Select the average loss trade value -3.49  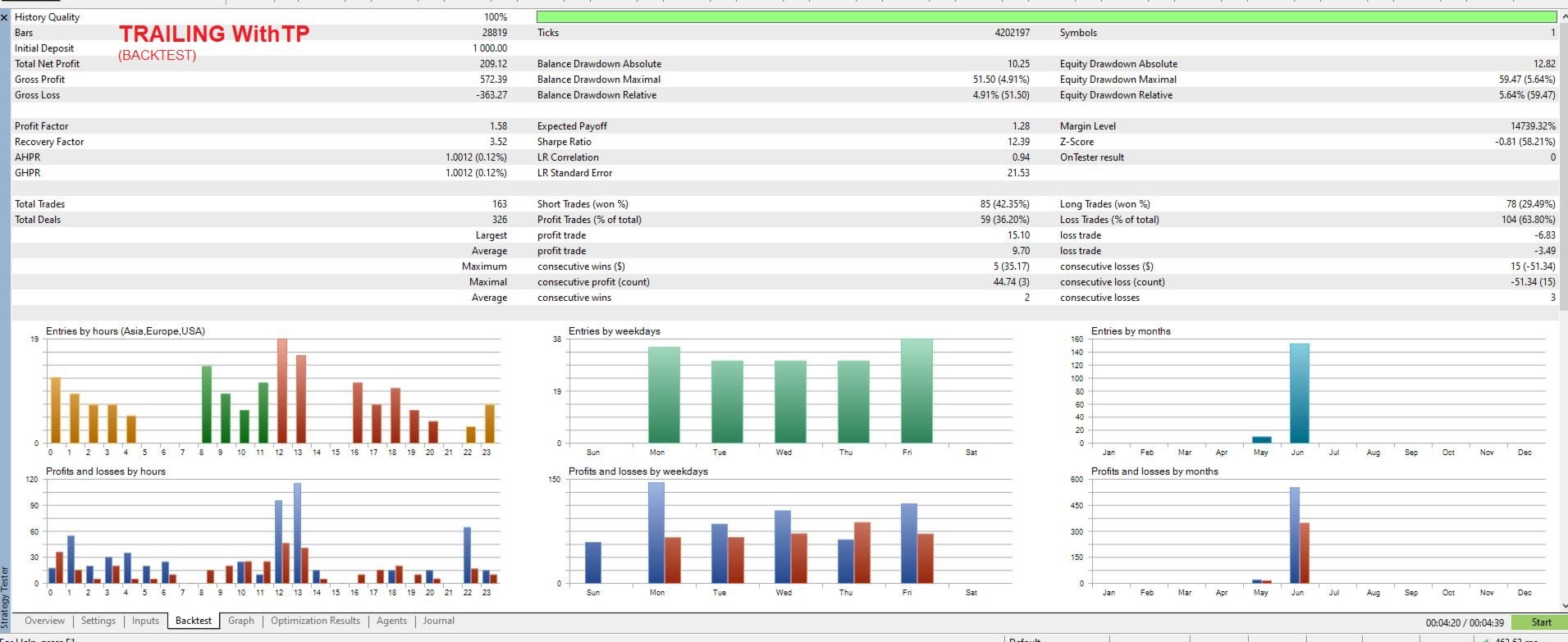(1545, 251)
